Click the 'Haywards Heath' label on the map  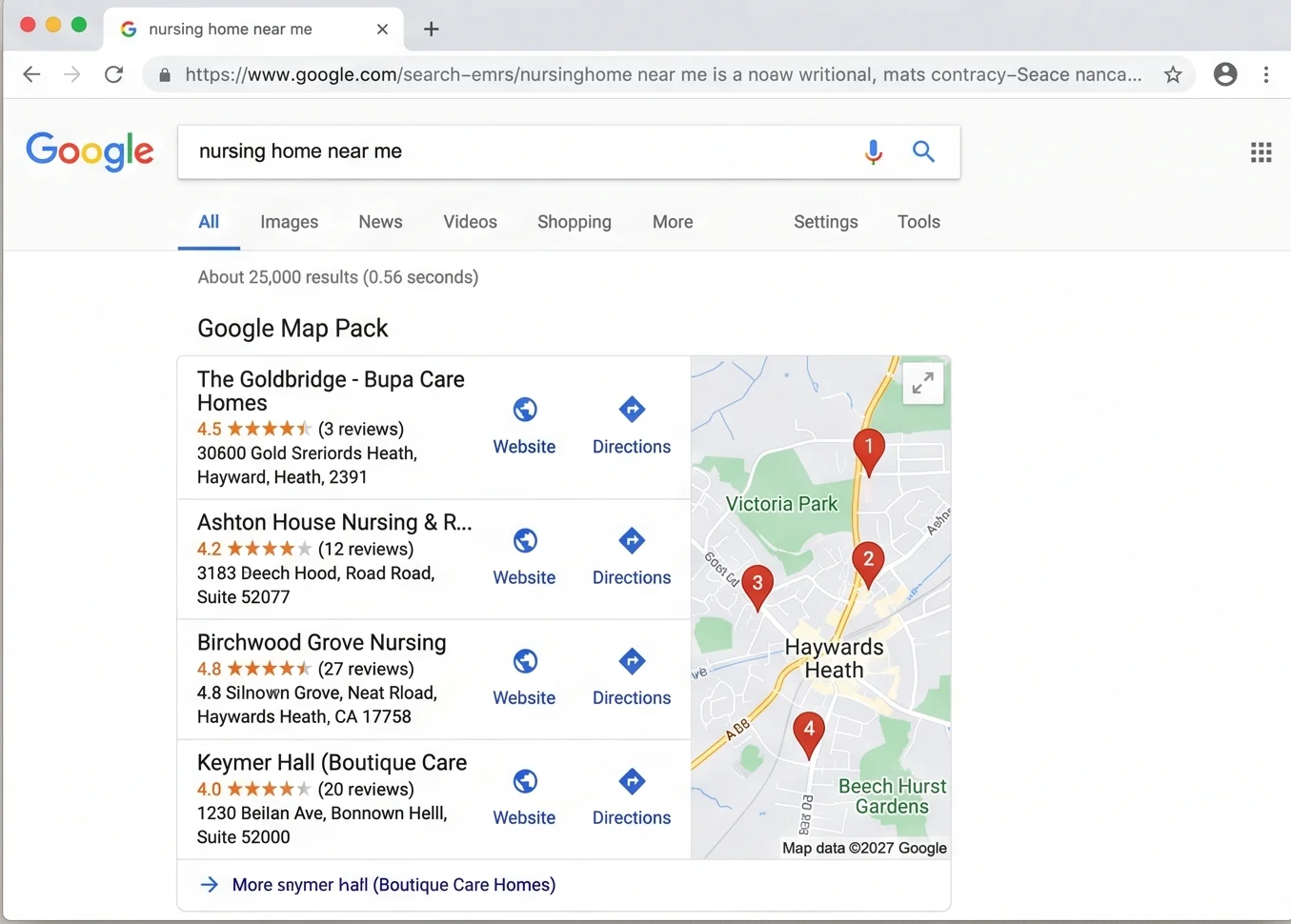pyautogui.click(x=834, y=658)
